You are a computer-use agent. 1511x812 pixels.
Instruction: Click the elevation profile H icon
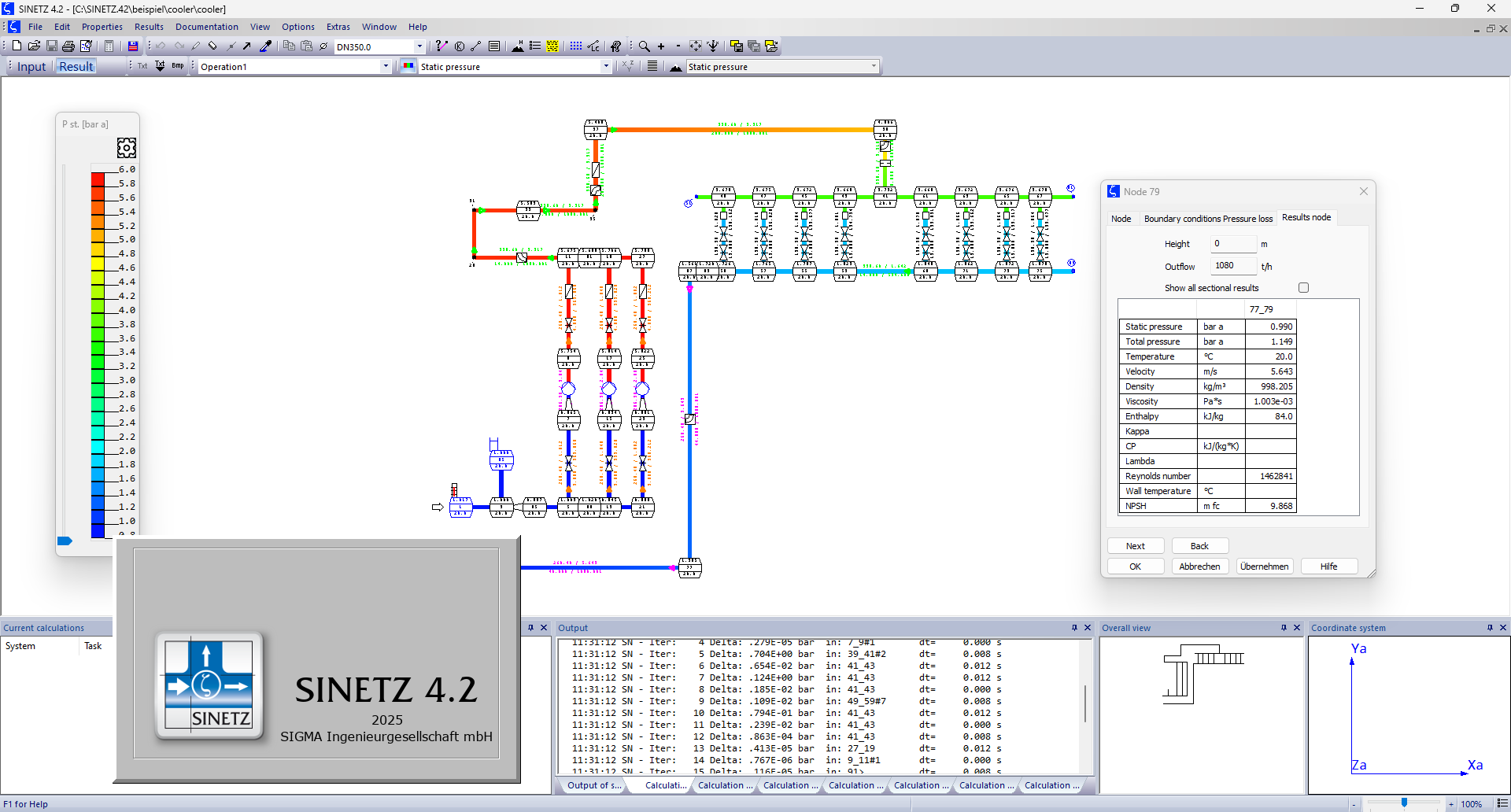517,46
